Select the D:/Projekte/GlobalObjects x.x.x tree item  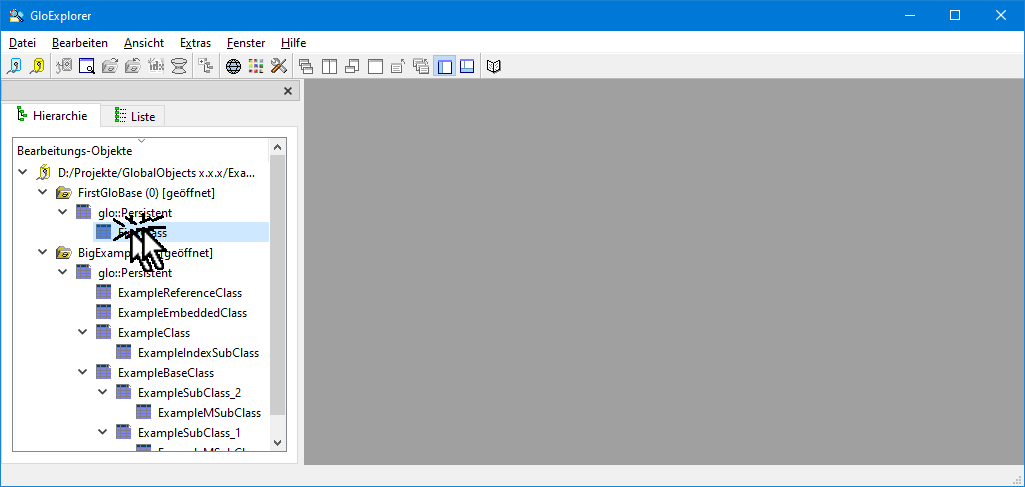click(157, 173)
